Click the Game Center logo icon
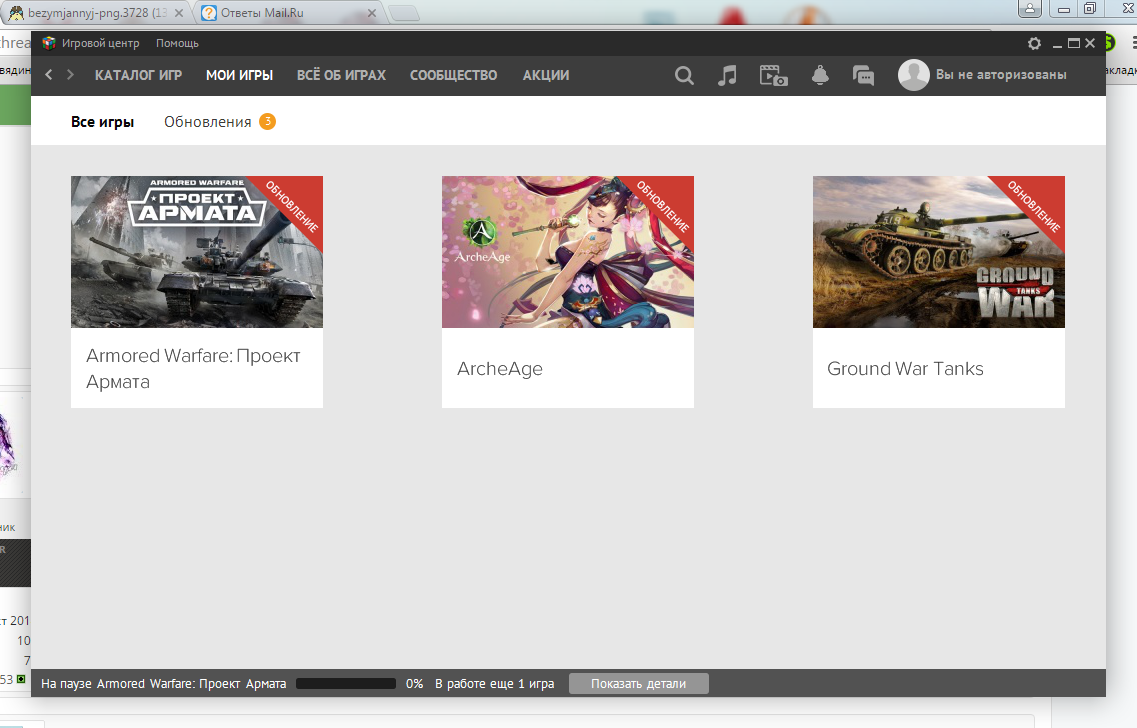 coord(49,43)
